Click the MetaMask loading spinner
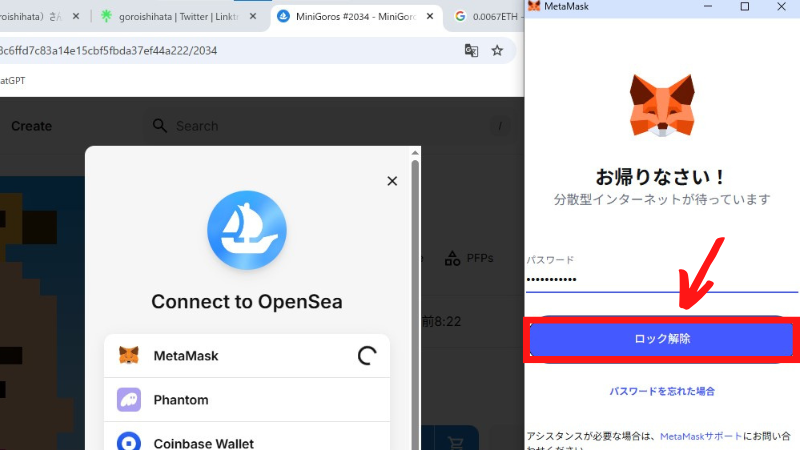This screenshot has width=800, height=450. (x=367, y=356)
